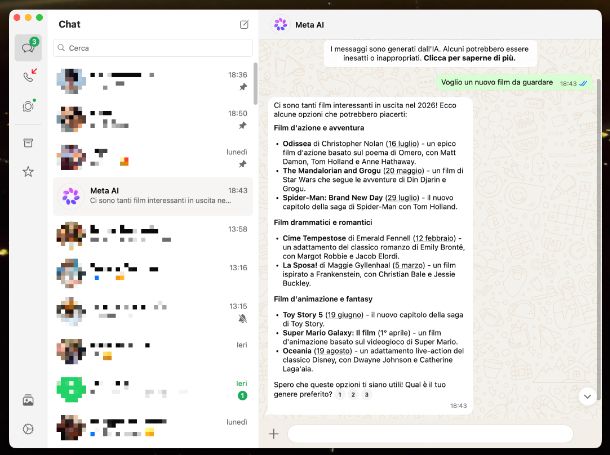610x455 pixels.
Task: Click the pin icon on the 18:50 chat
Action: point(243,126)
